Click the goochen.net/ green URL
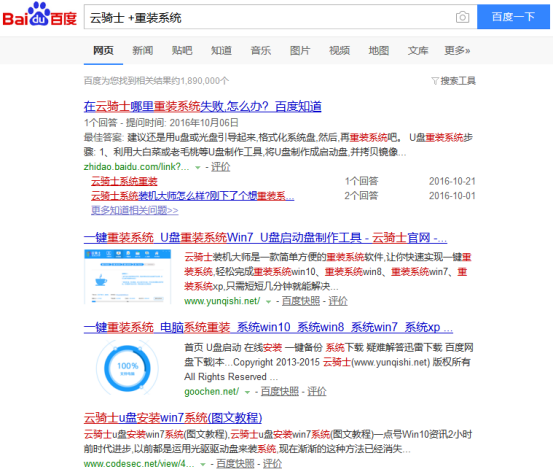 212,391
